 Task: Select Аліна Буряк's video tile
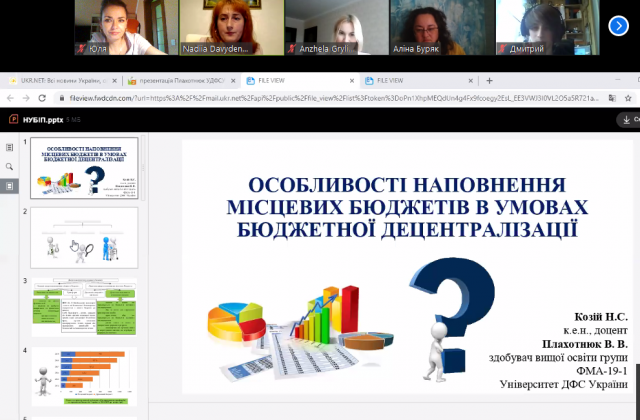click(x=442, y=27)
